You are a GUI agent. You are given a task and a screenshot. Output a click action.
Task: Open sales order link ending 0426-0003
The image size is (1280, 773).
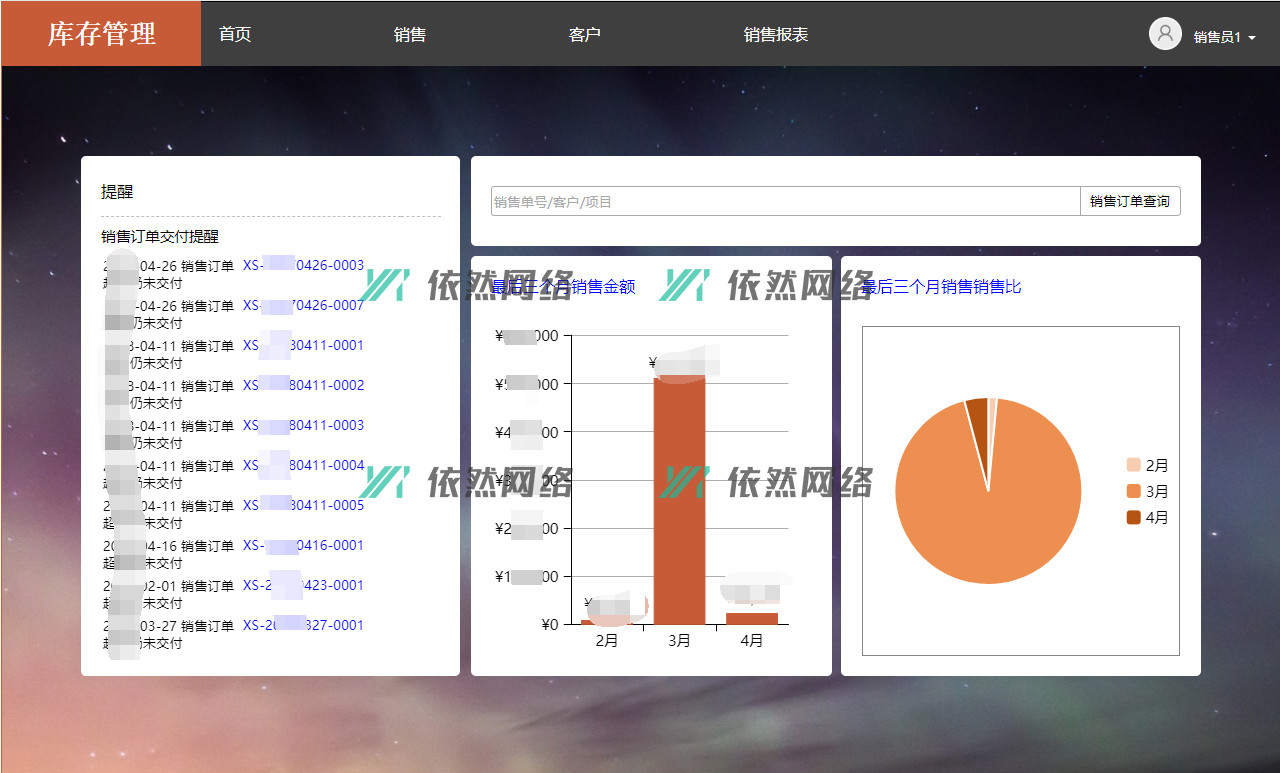click(x=303, y=265)
